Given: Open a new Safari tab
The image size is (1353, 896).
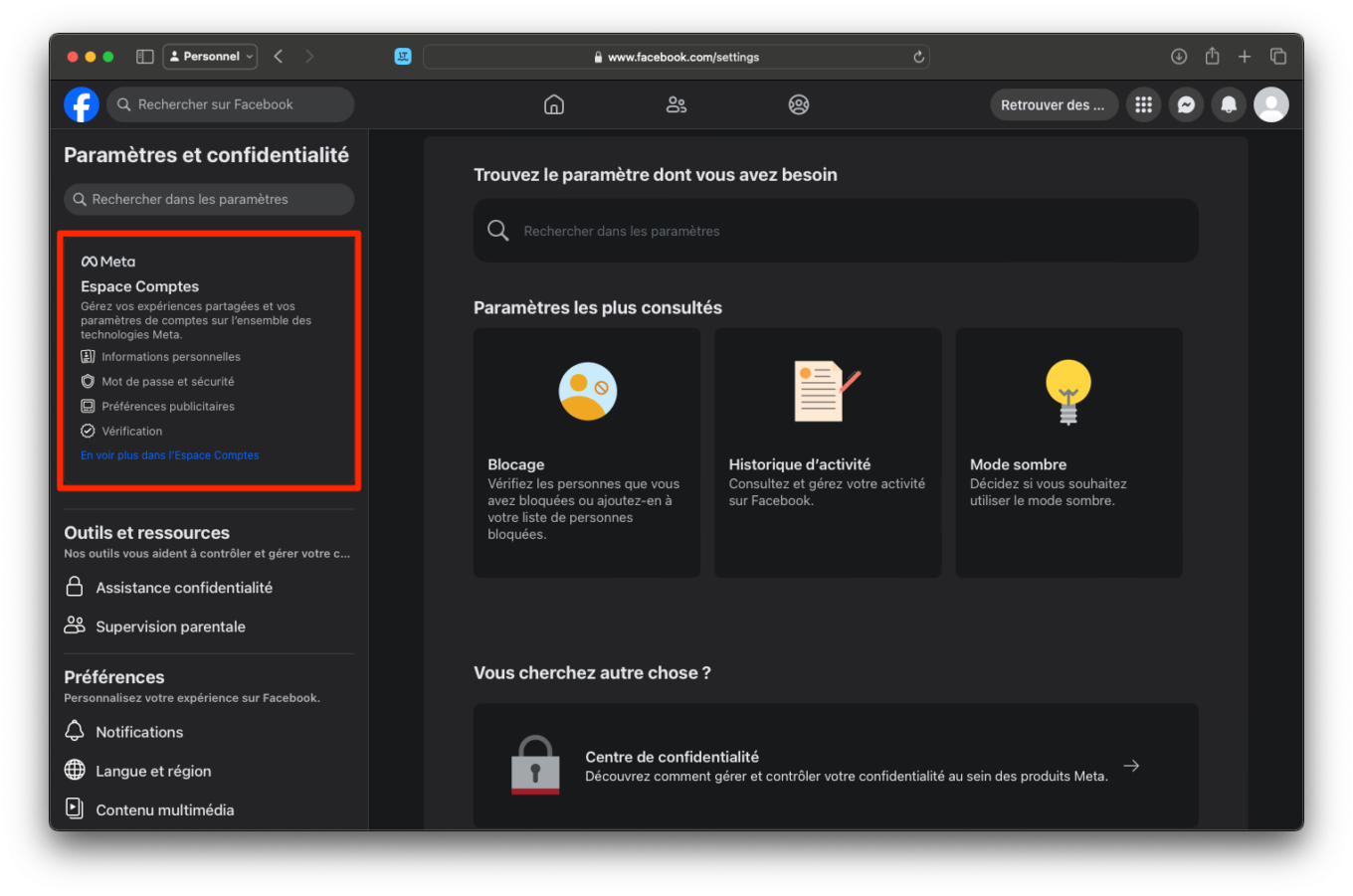Looking at the screenshot, I should (x=1245, y=57).
